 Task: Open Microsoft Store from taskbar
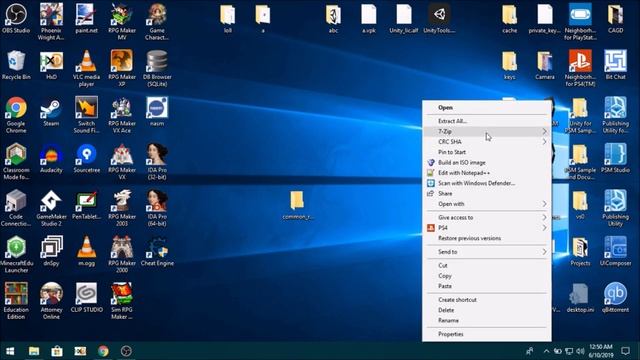(x=57, y=351)
